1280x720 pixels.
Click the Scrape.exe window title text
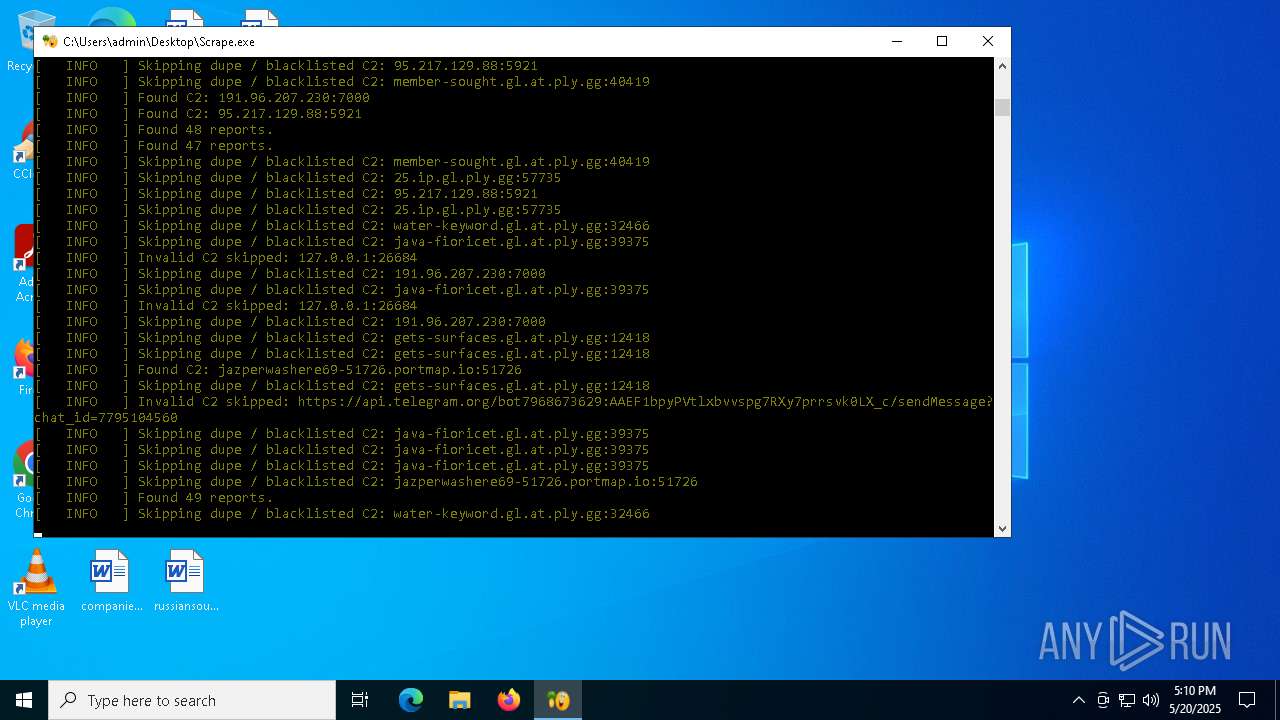pyautogui.click(x=159, y=42)
